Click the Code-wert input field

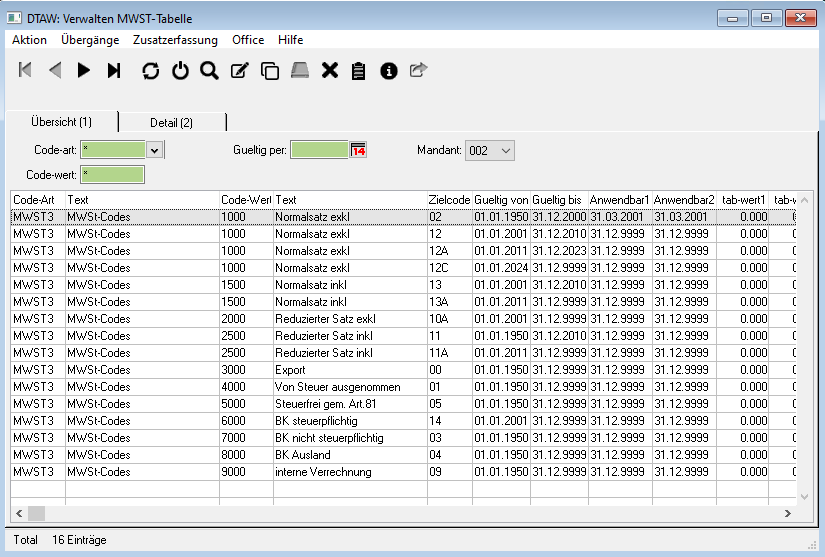[113, 175]
